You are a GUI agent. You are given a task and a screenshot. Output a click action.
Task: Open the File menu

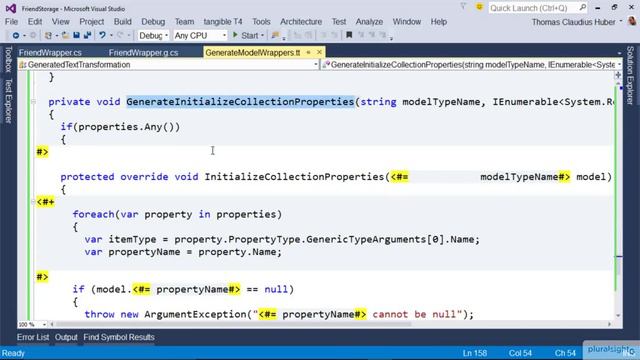(11, 22)
